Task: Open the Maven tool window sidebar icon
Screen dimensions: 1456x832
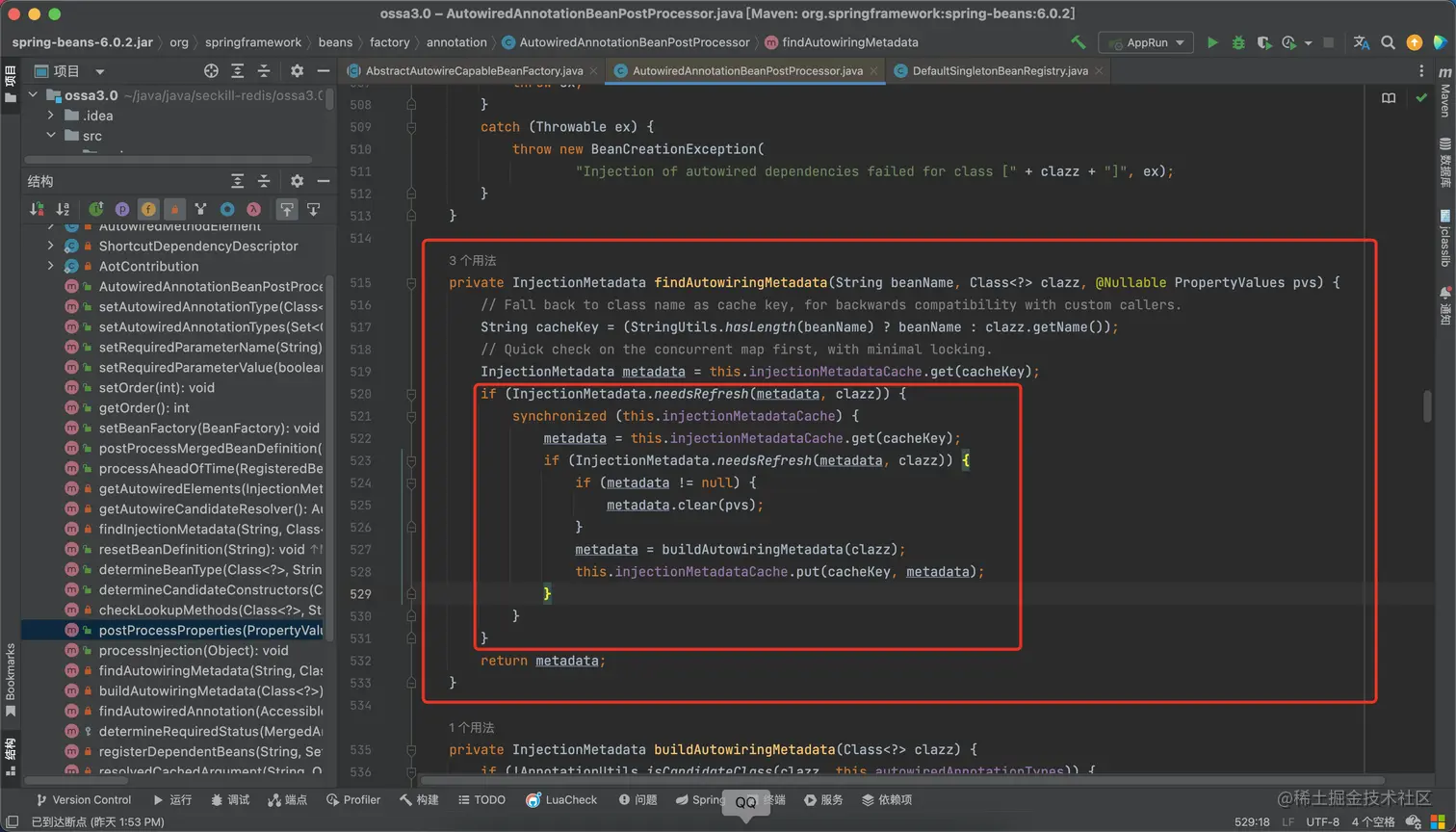Action: [1445, 92]
